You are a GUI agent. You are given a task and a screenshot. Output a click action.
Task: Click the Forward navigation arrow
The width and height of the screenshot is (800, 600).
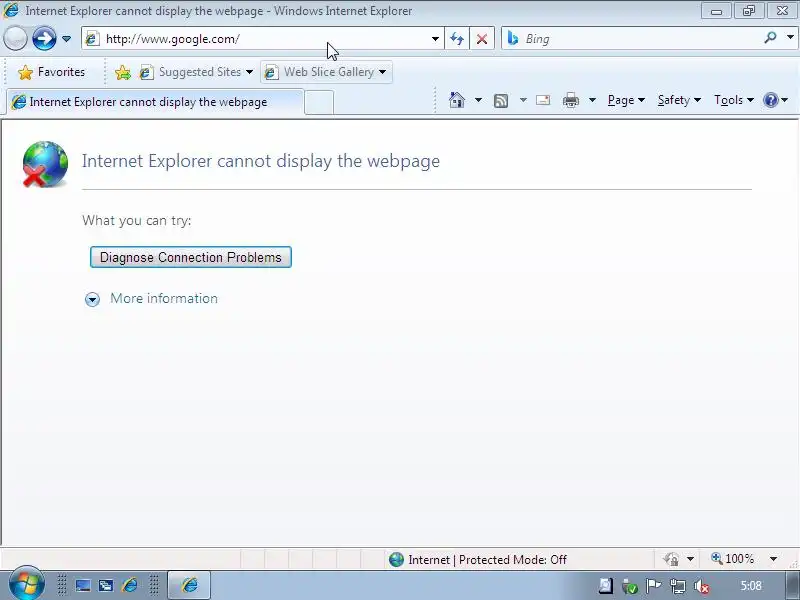pyautogui.click(x=44, y=39)
